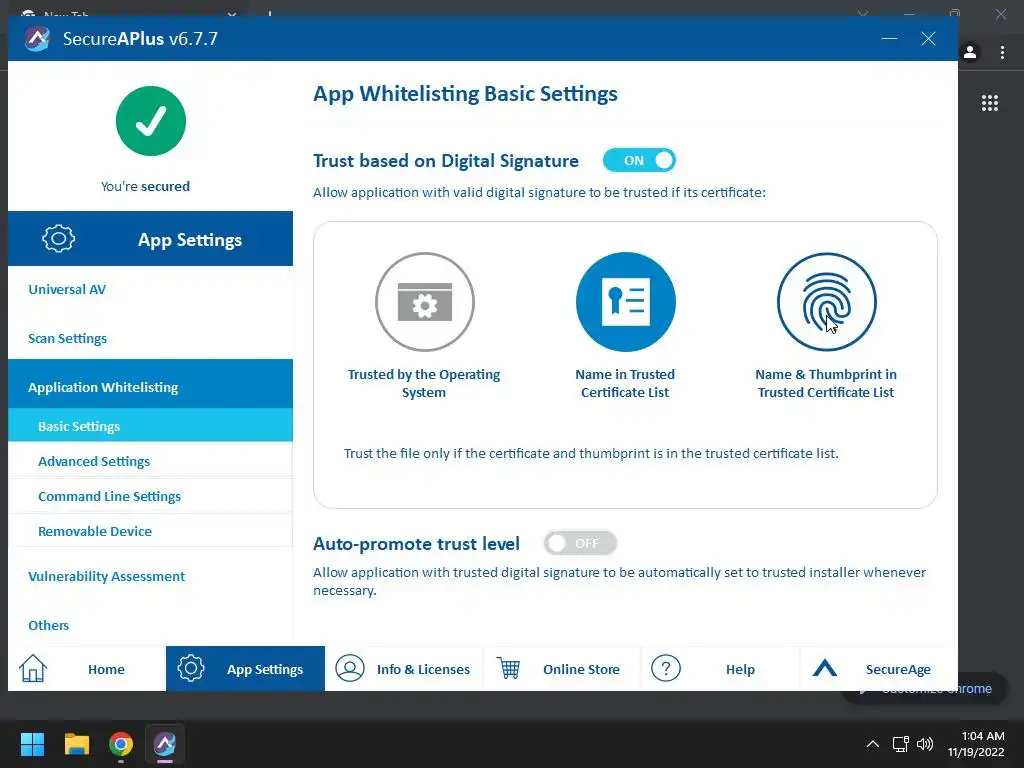Click 'App Whitelisting Basic Settings' heading
Viewport: 1024px width, 768px height.
click(465, 94)
